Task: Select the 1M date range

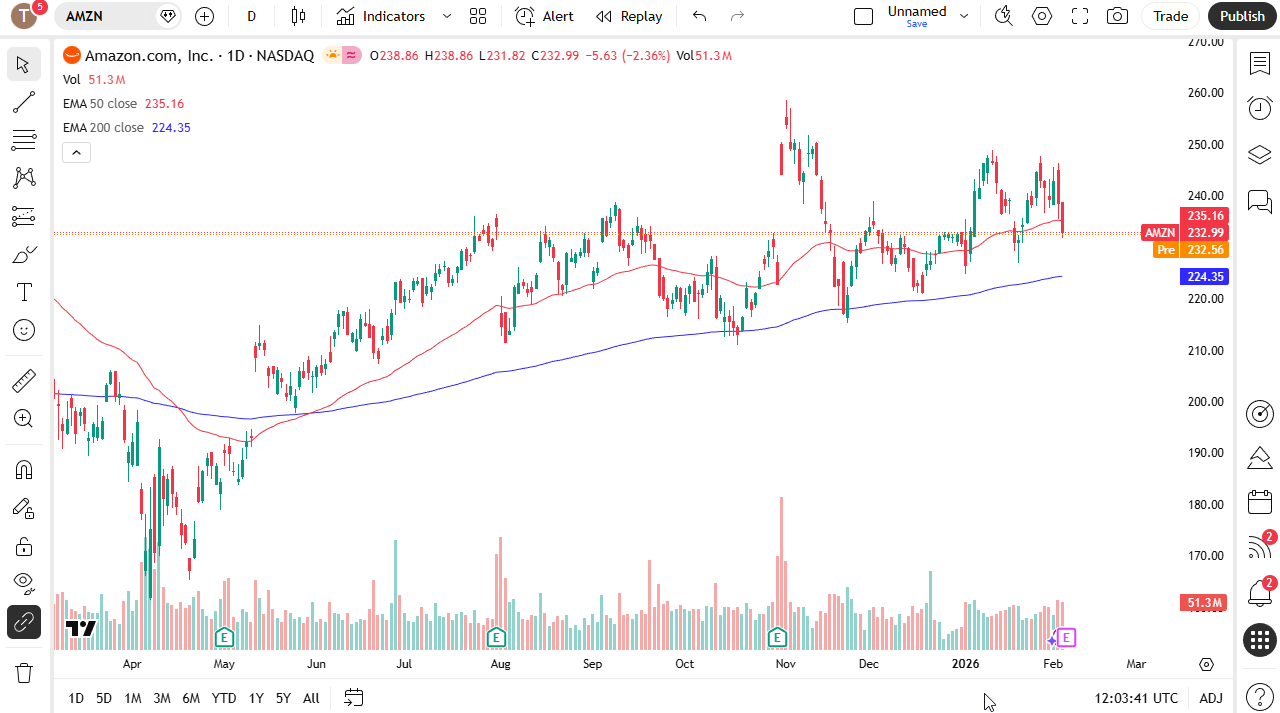Action: point(132,698)
